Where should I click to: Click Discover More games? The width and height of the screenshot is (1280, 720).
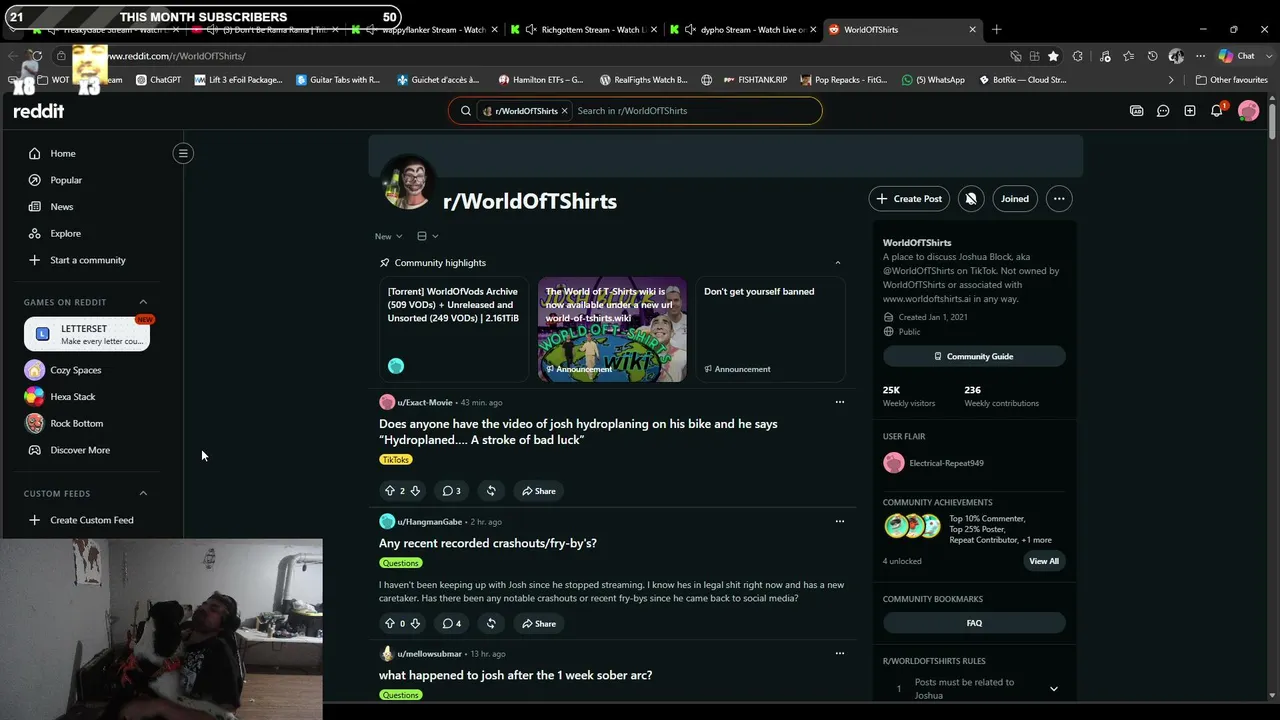80,450
